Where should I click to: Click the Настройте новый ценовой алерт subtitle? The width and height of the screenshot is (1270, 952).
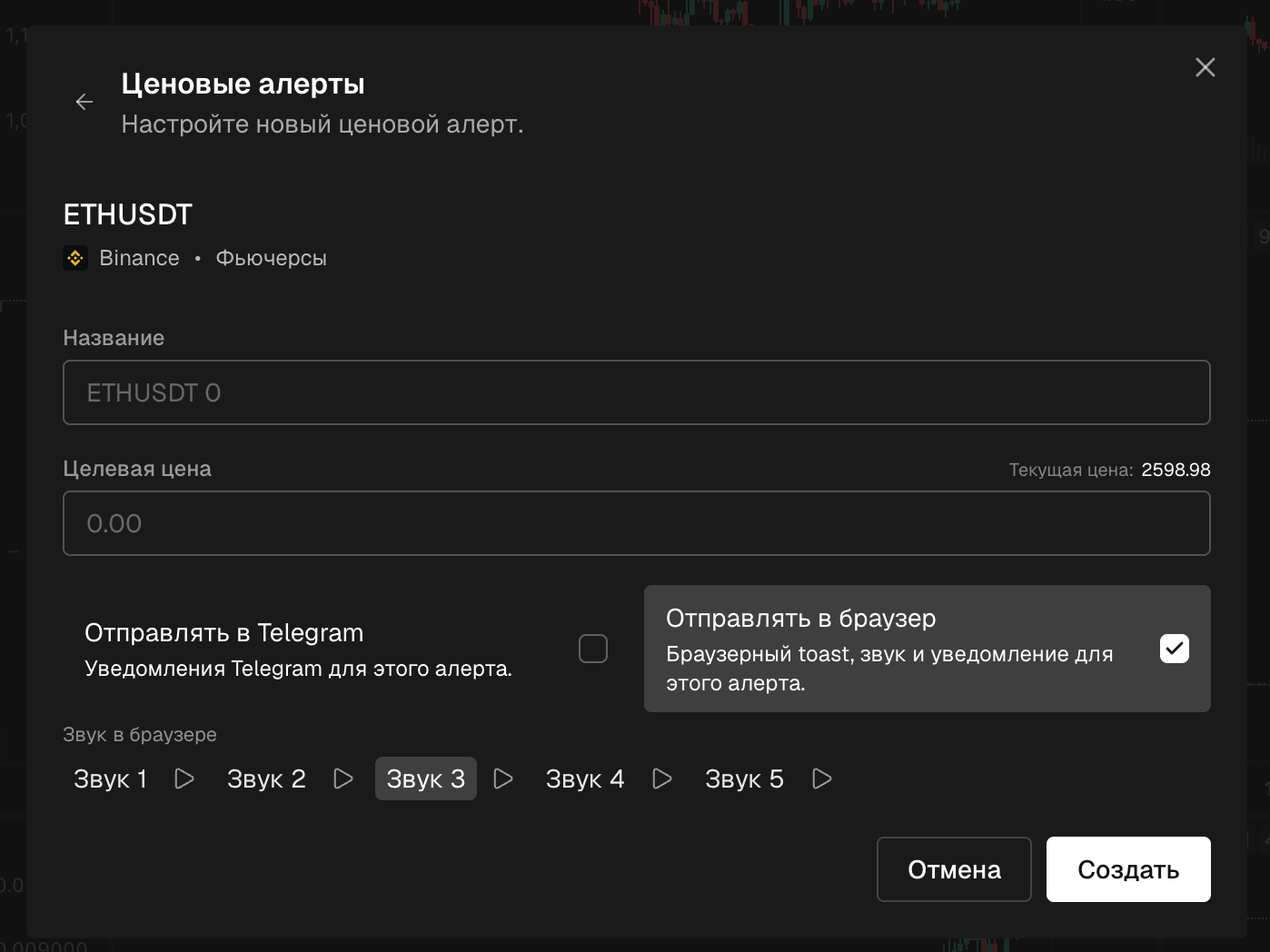[x=322, y=124]
